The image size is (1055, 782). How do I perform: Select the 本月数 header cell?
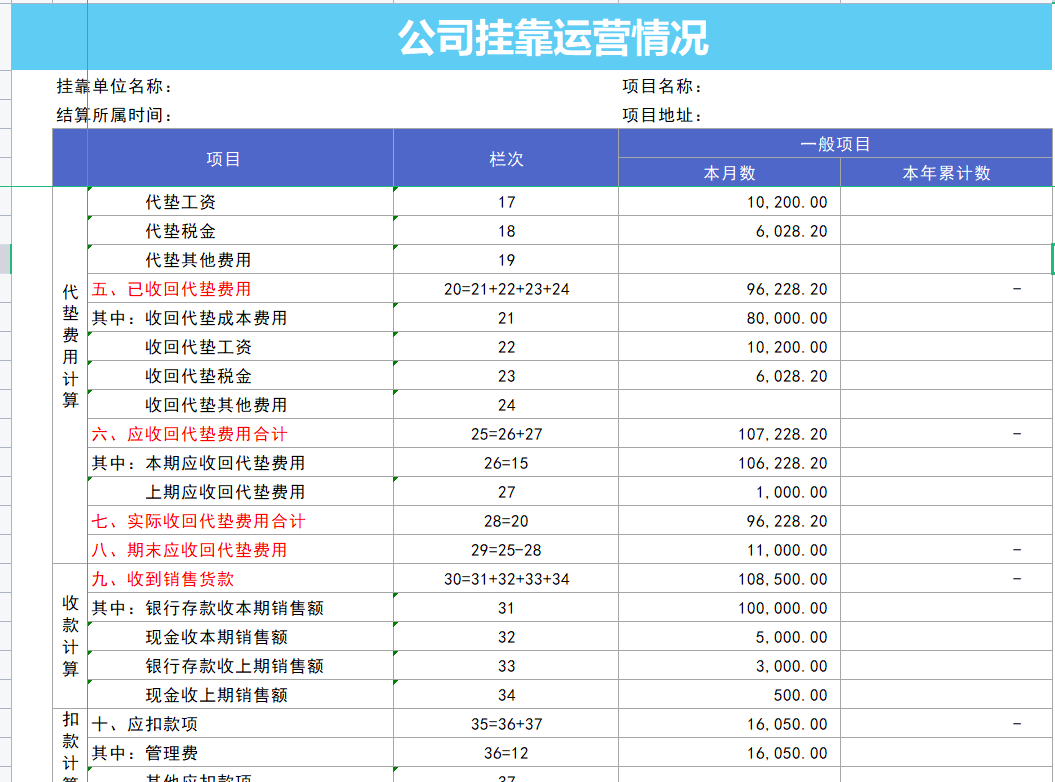tap(729, 170)
